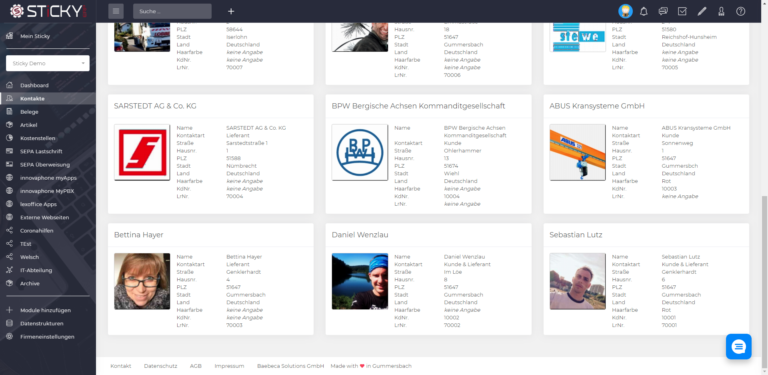Click the Suche search field
Viewport: 768px width, 375px height.
(x=172, y=11)
